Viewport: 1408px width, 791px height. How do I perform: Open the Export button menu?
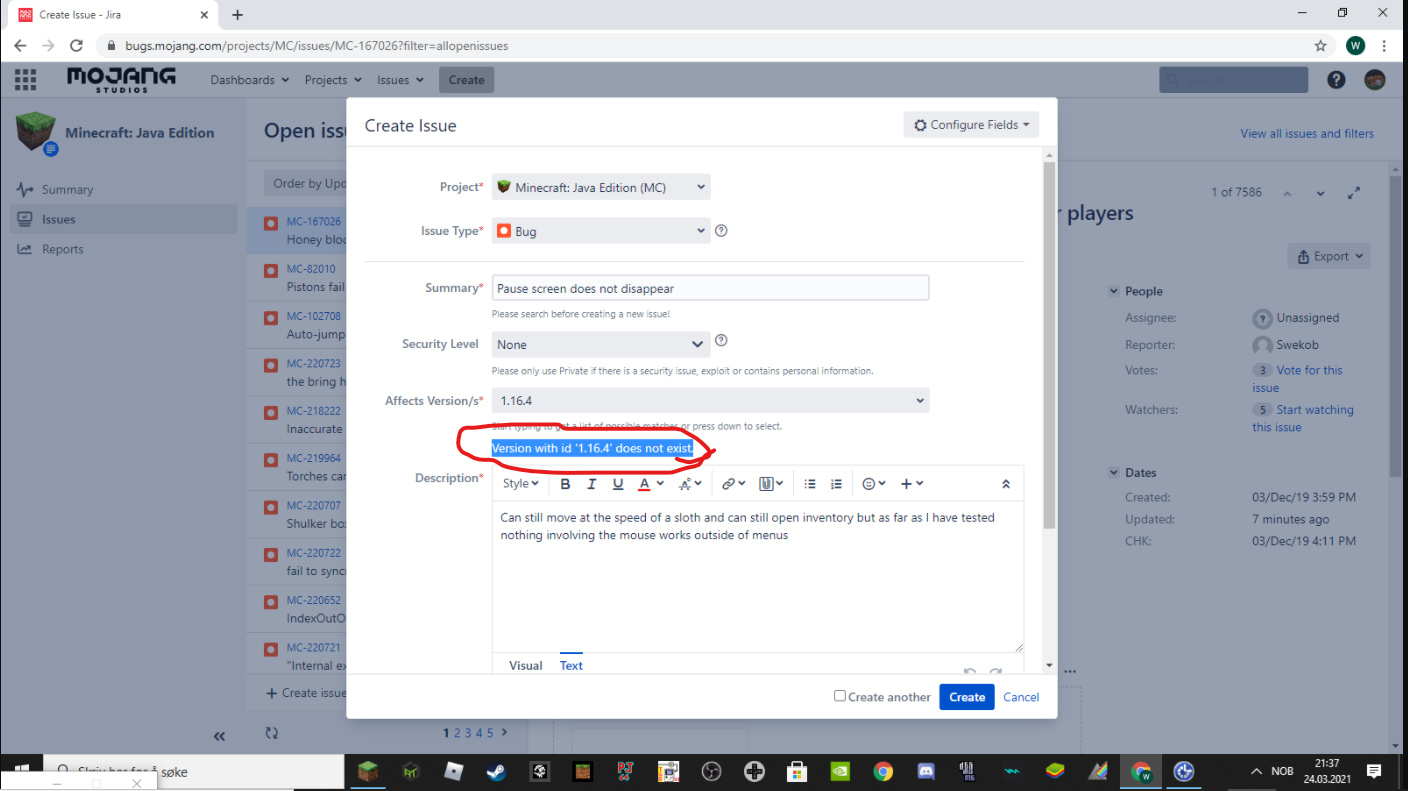[x=1329, y=256]
